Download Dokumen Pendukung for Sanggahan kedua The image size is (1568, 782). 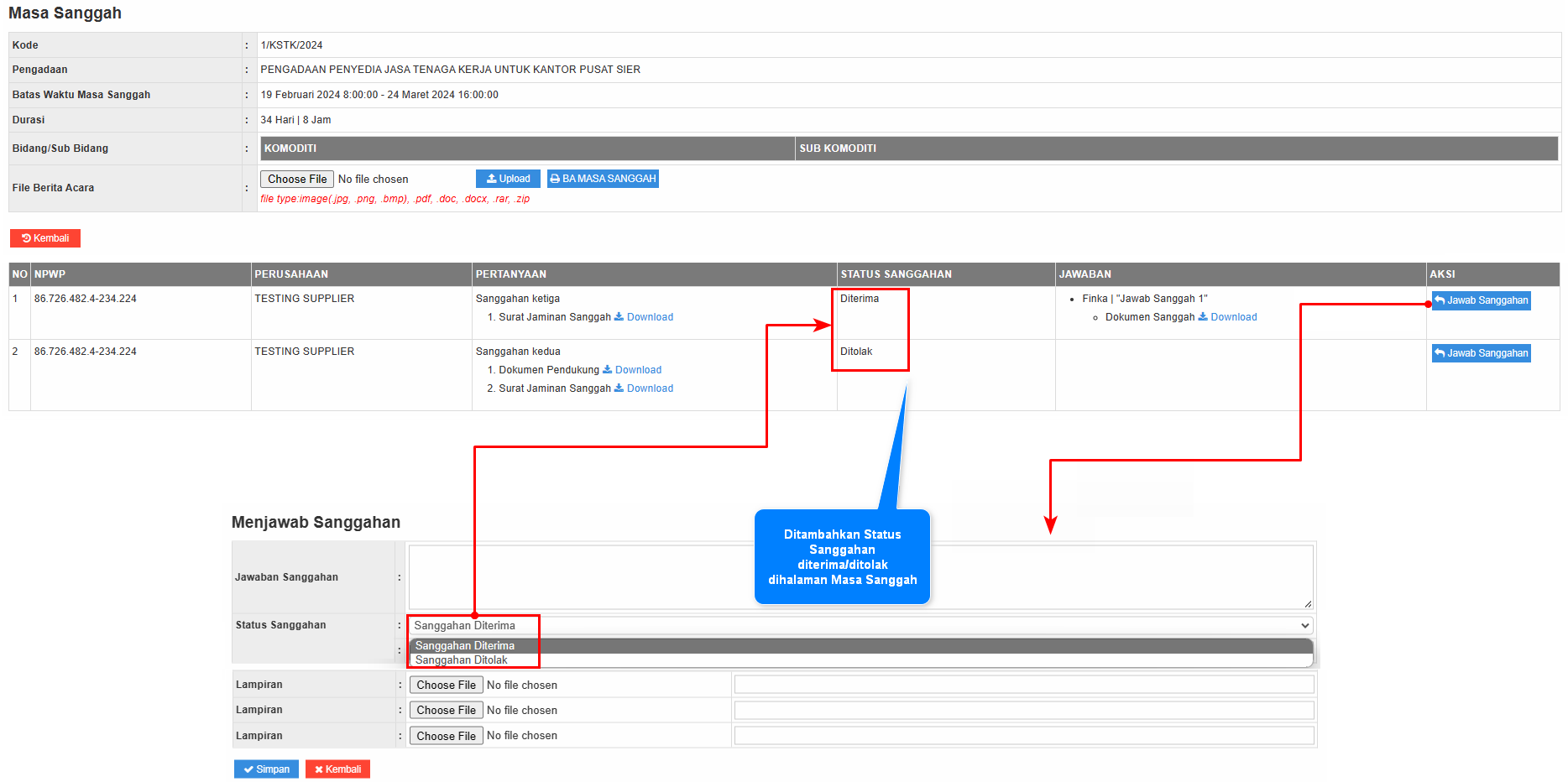click(632, 370)
